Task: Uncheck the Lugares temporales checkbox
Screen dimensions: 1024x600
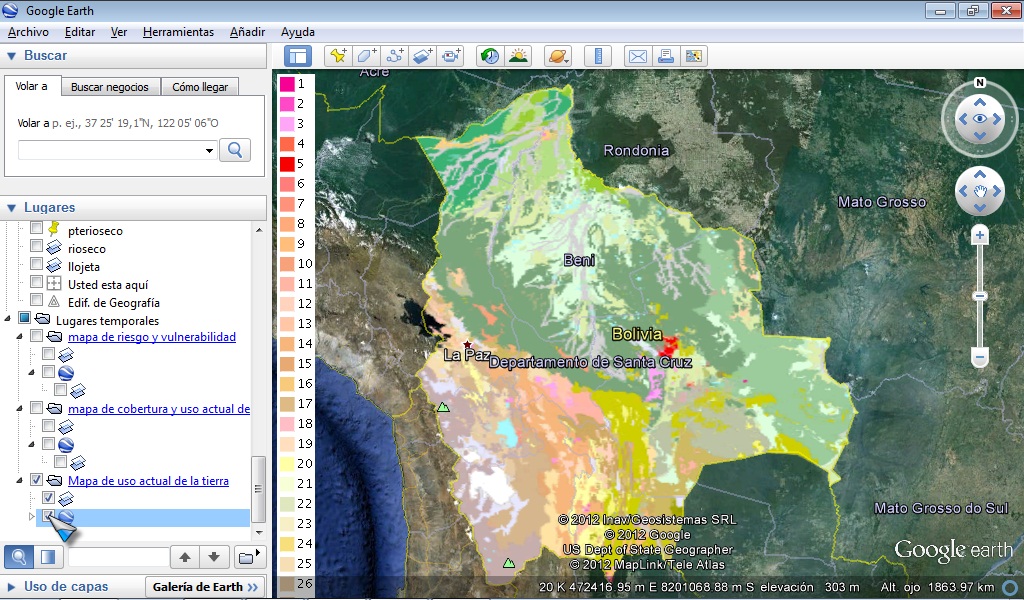Action: 23,319
